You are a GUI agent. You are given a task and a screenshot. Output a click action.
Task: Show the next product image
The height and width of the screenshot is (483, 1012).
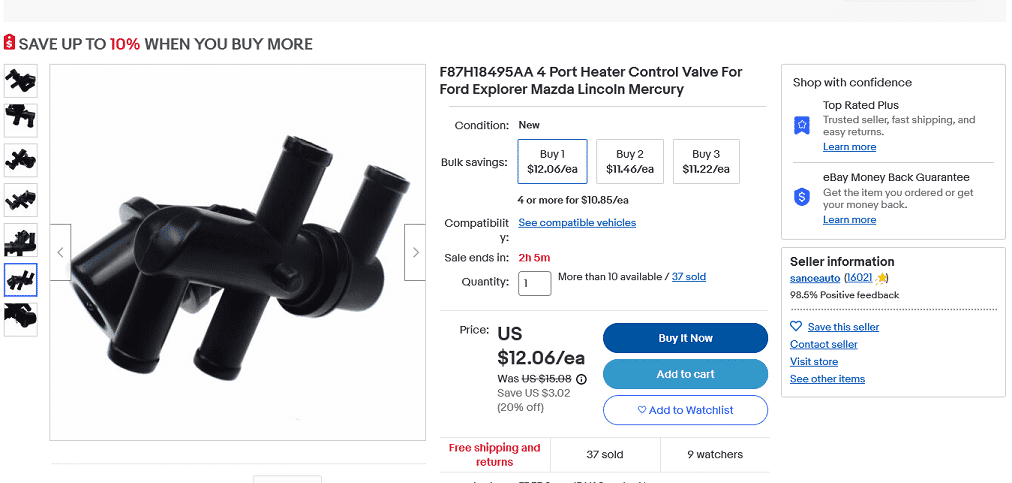coord(415,252)
